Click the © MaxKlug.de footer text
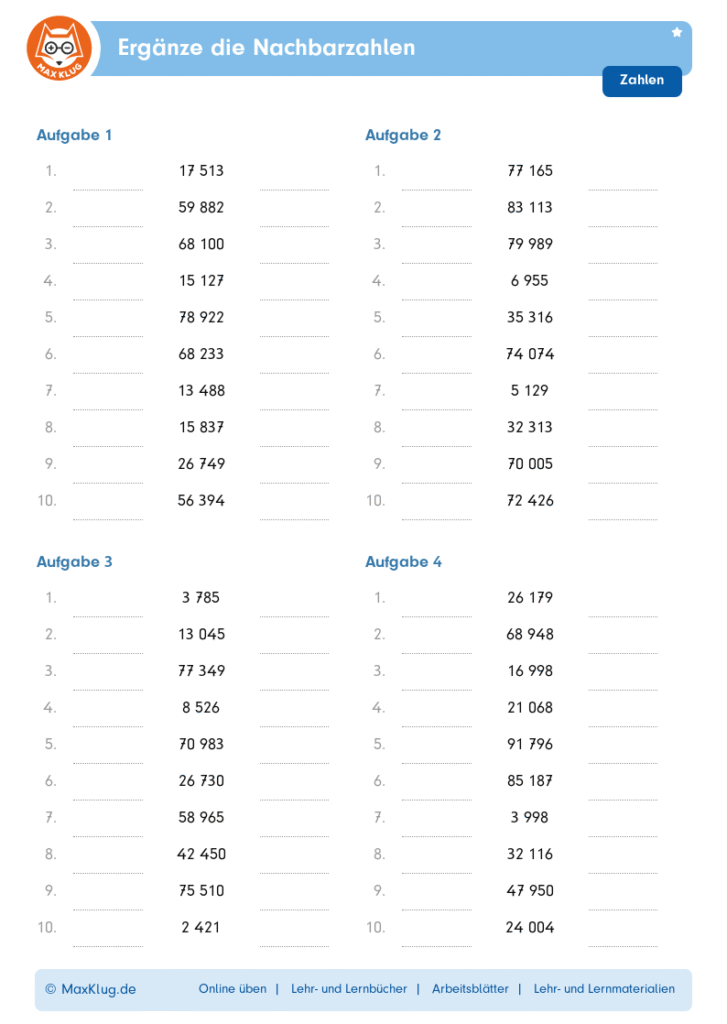 (90, 989)
